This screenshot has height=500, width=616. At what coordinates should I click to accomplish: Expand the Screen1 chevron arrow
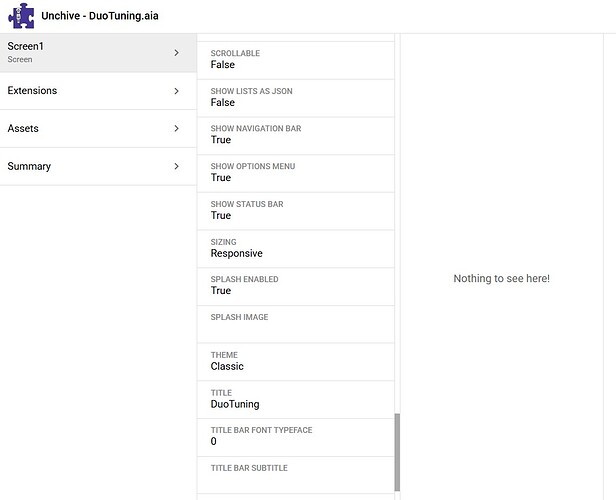click(177, 53)
